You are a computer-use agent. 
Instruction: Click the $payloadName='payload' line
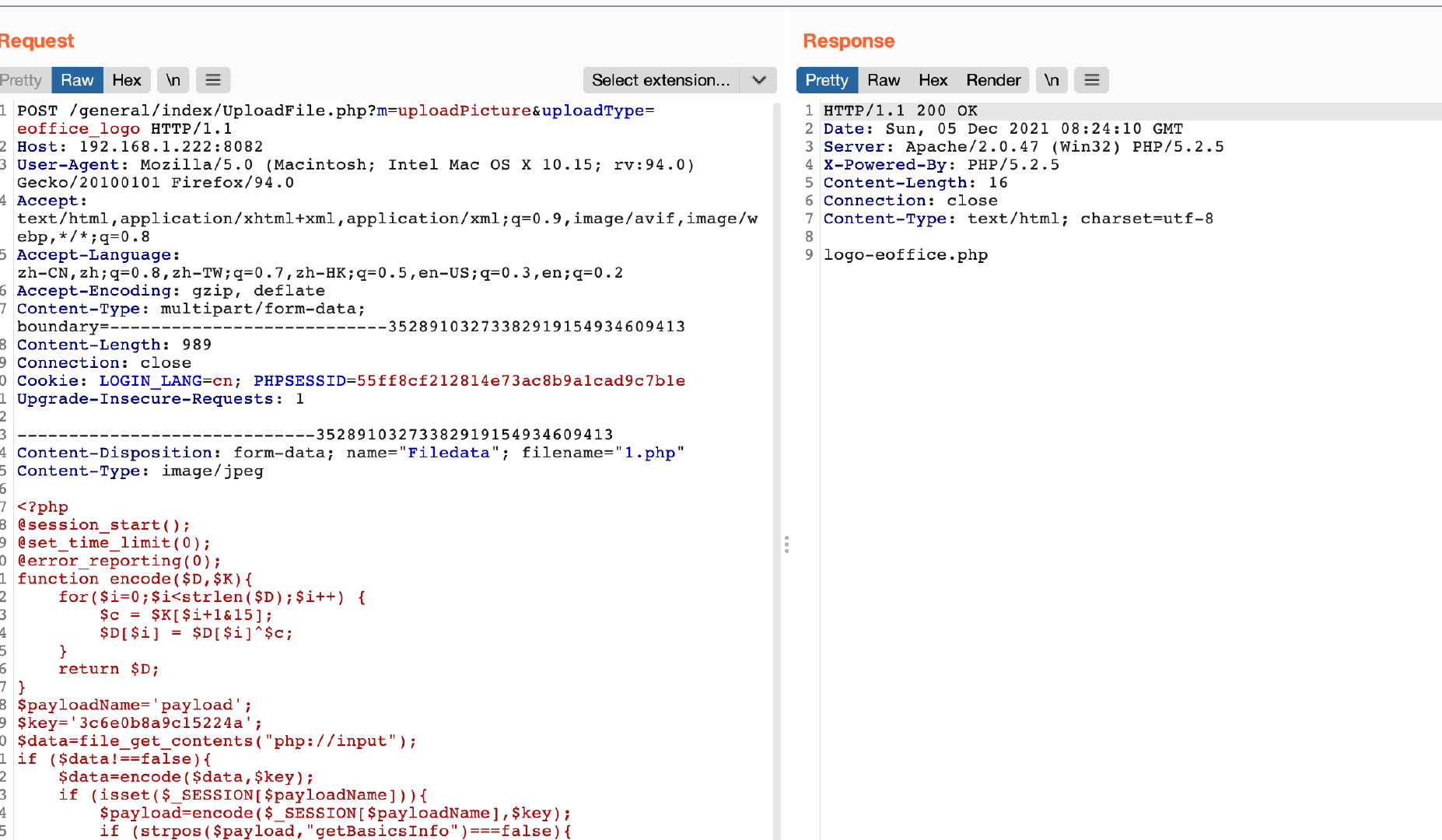(x=135, y=705)
